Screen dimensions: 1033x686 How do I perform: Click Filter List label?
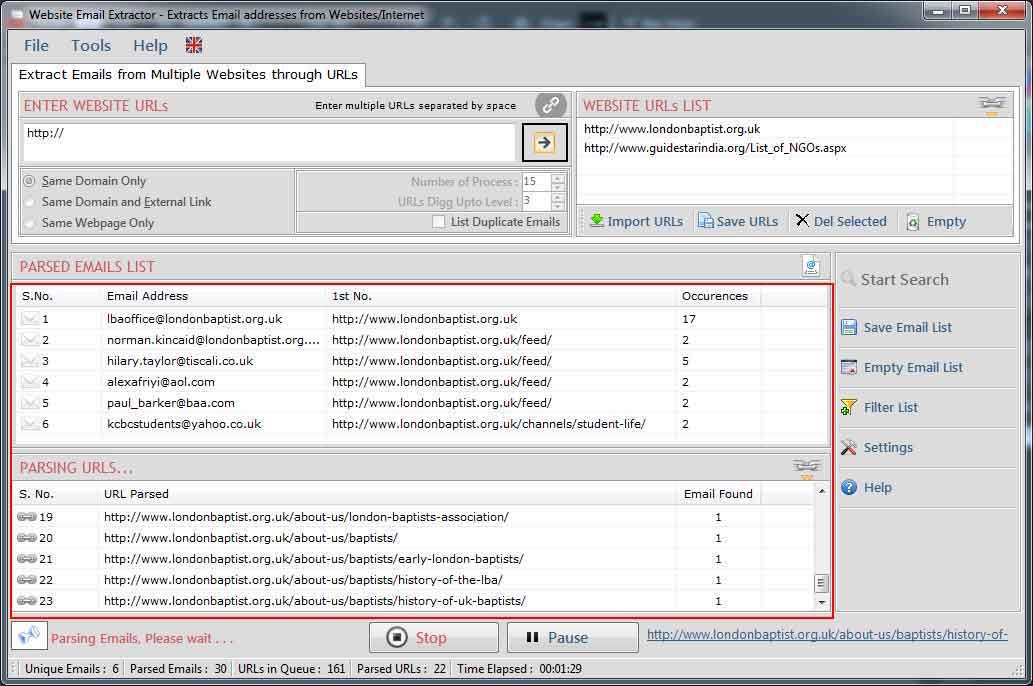coord(891,408)
